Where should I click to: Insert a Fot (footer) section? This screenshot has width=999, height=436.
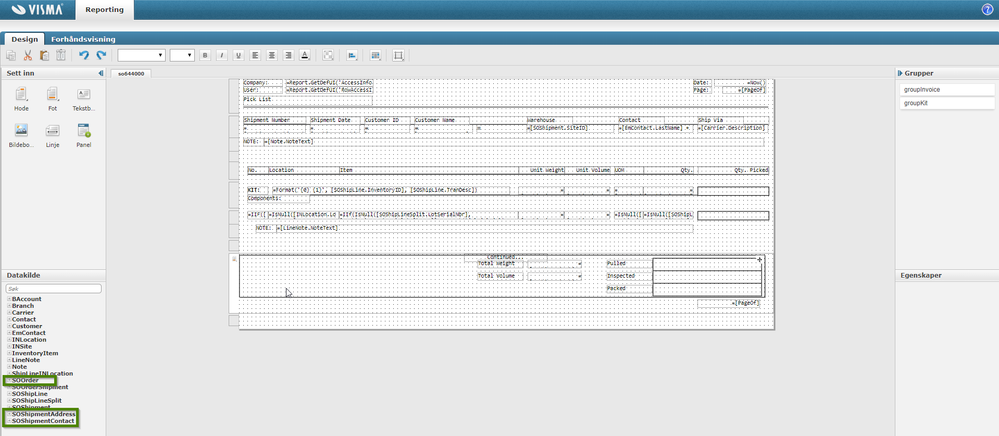(52, 100)
